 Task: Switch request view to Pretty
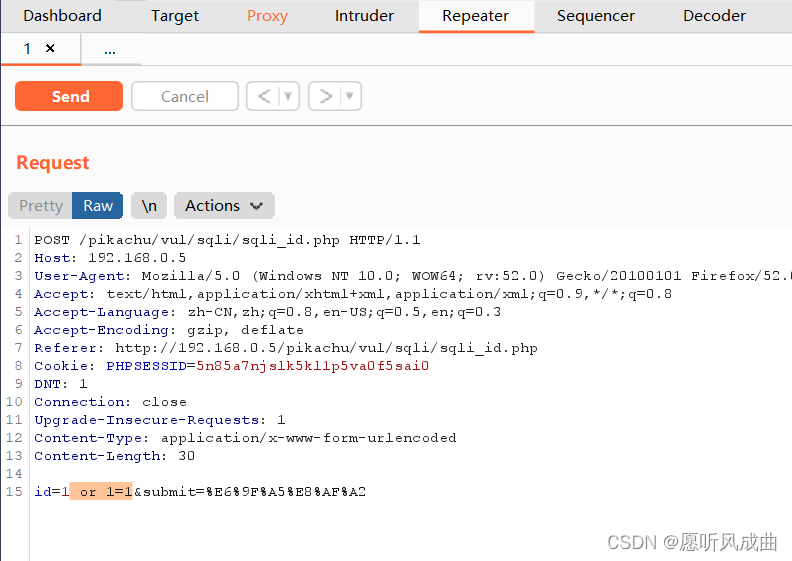pos(40,206)
